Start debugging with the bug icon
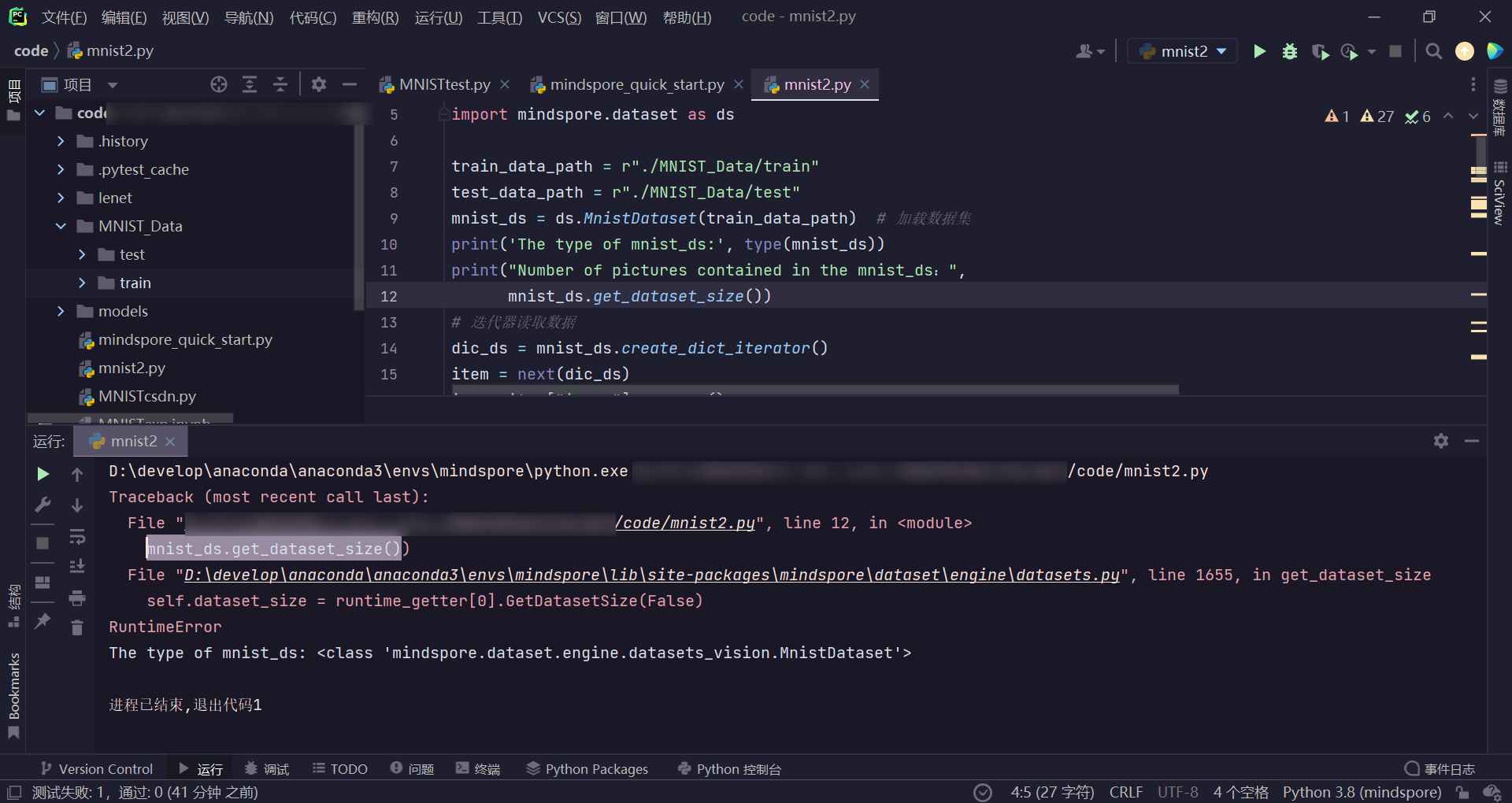Image resolution: width=1512 pixels, height=803 pixels. (1289, 50)
